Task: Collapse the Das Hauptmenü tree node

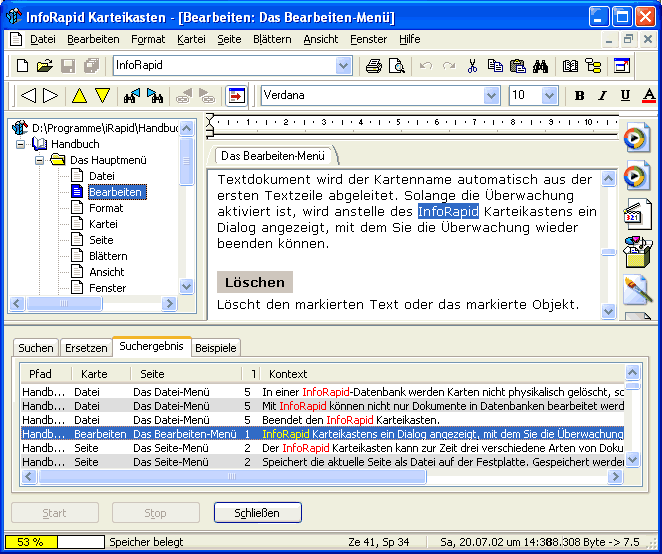Action: pos(39,160)
